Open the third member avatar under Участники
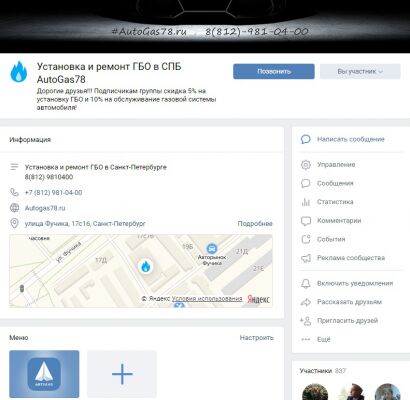This screenshot has height=400, width=410. (x=388, y=392)
